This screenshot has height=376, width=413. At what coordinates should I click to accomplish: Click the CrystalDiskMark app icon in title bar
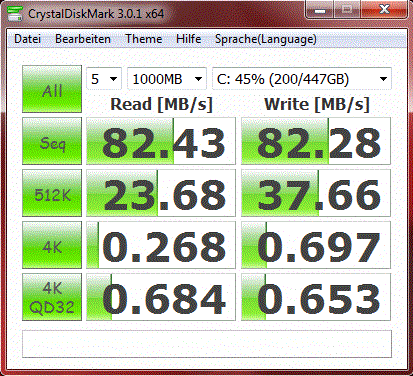point(15,13)
